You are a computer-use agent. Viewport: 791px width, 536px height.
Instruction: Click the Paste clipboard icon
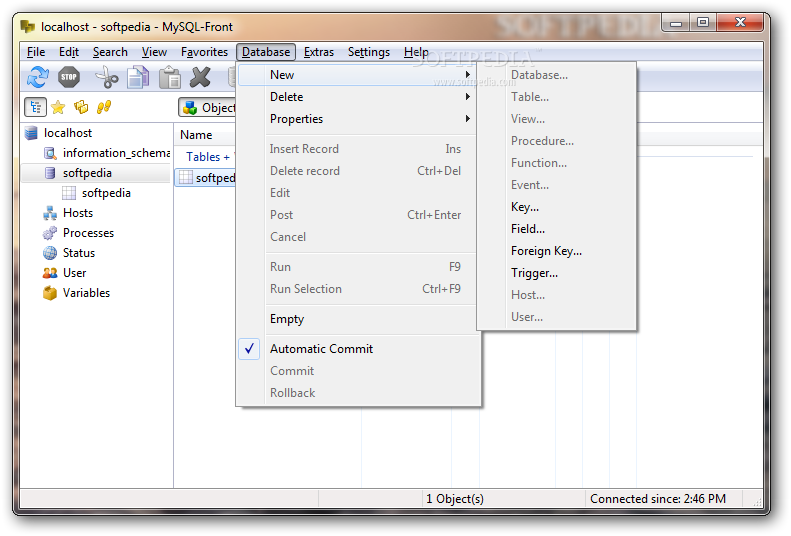[170, 77]
